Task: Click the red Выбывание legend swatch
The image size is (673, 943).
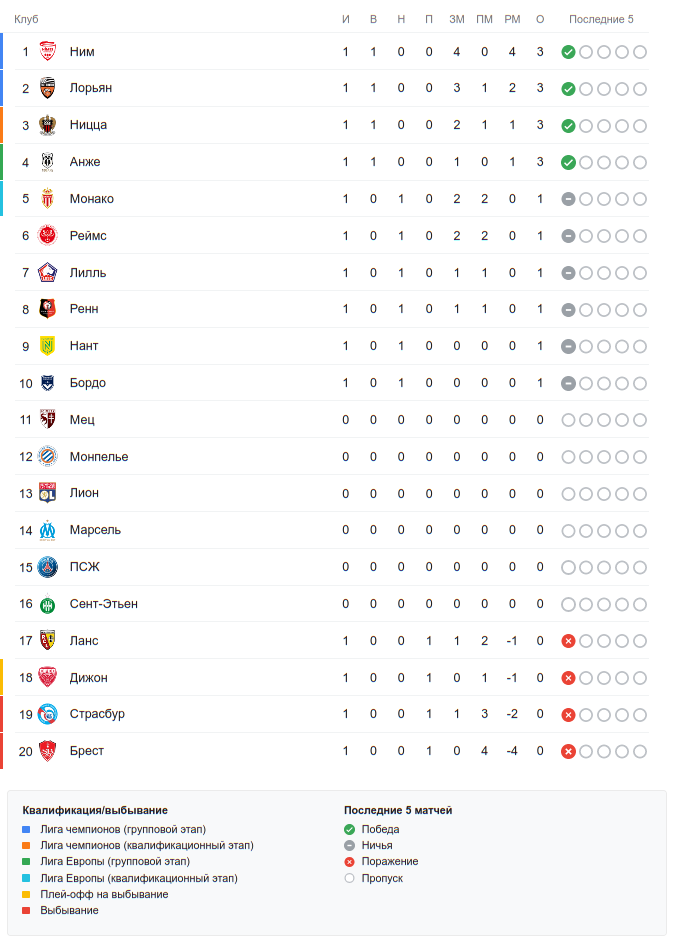Action: (x=27, y=911)
